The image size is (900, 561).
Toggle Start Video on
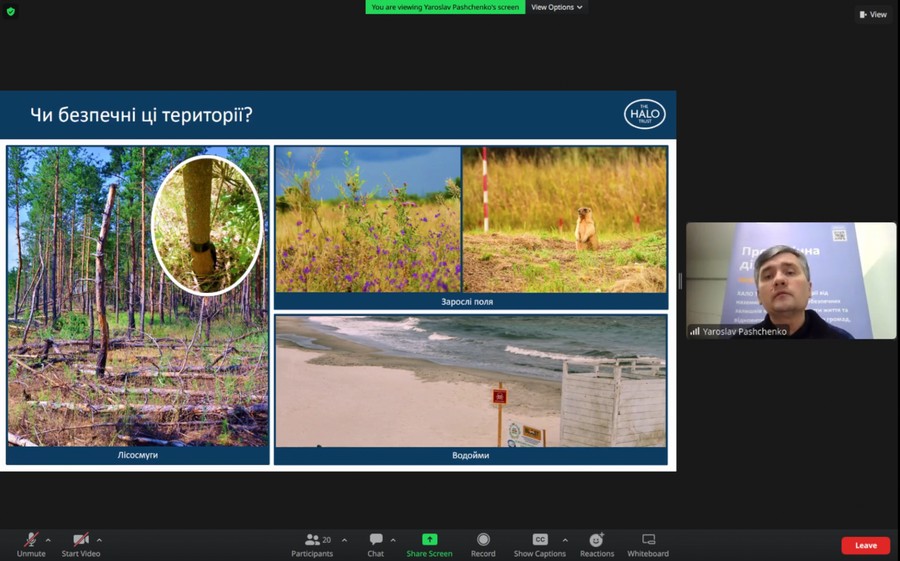(x=81, y=544)
